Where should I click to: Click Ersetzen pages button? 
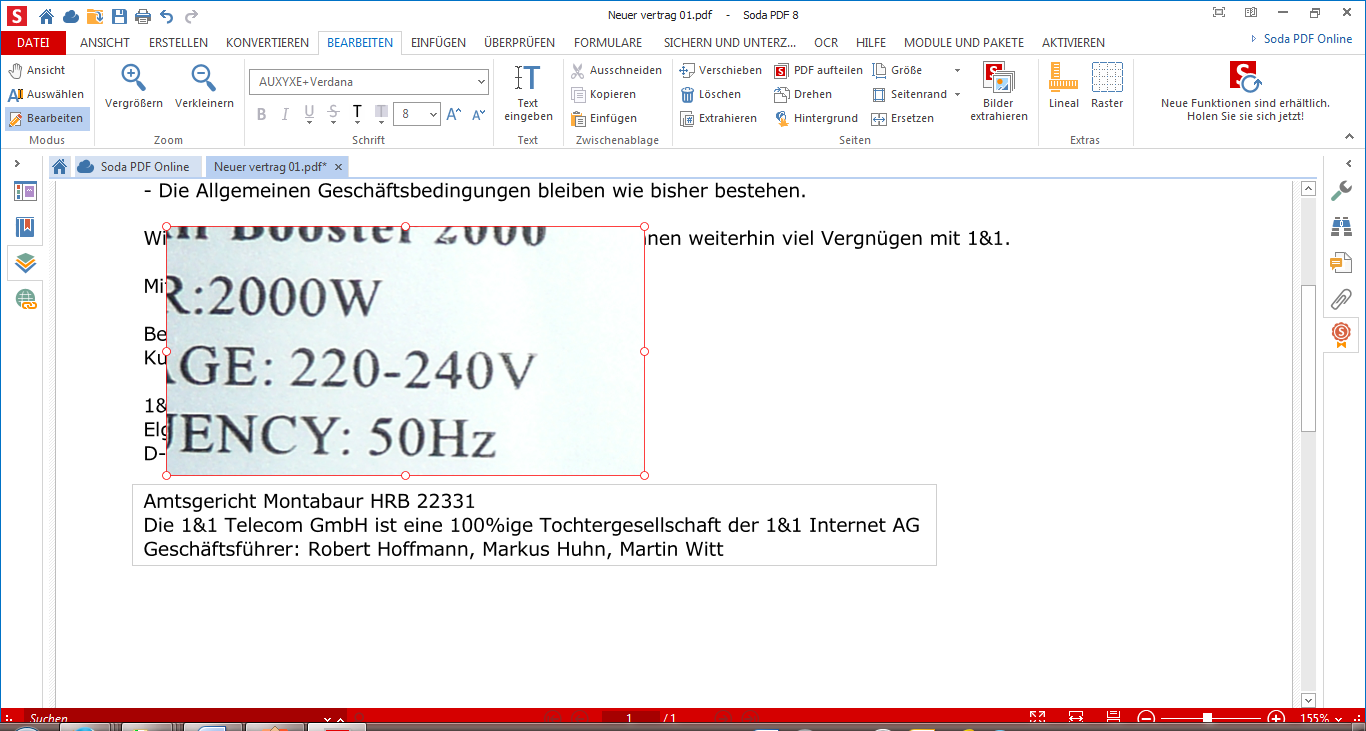click(x=903, y=118)
